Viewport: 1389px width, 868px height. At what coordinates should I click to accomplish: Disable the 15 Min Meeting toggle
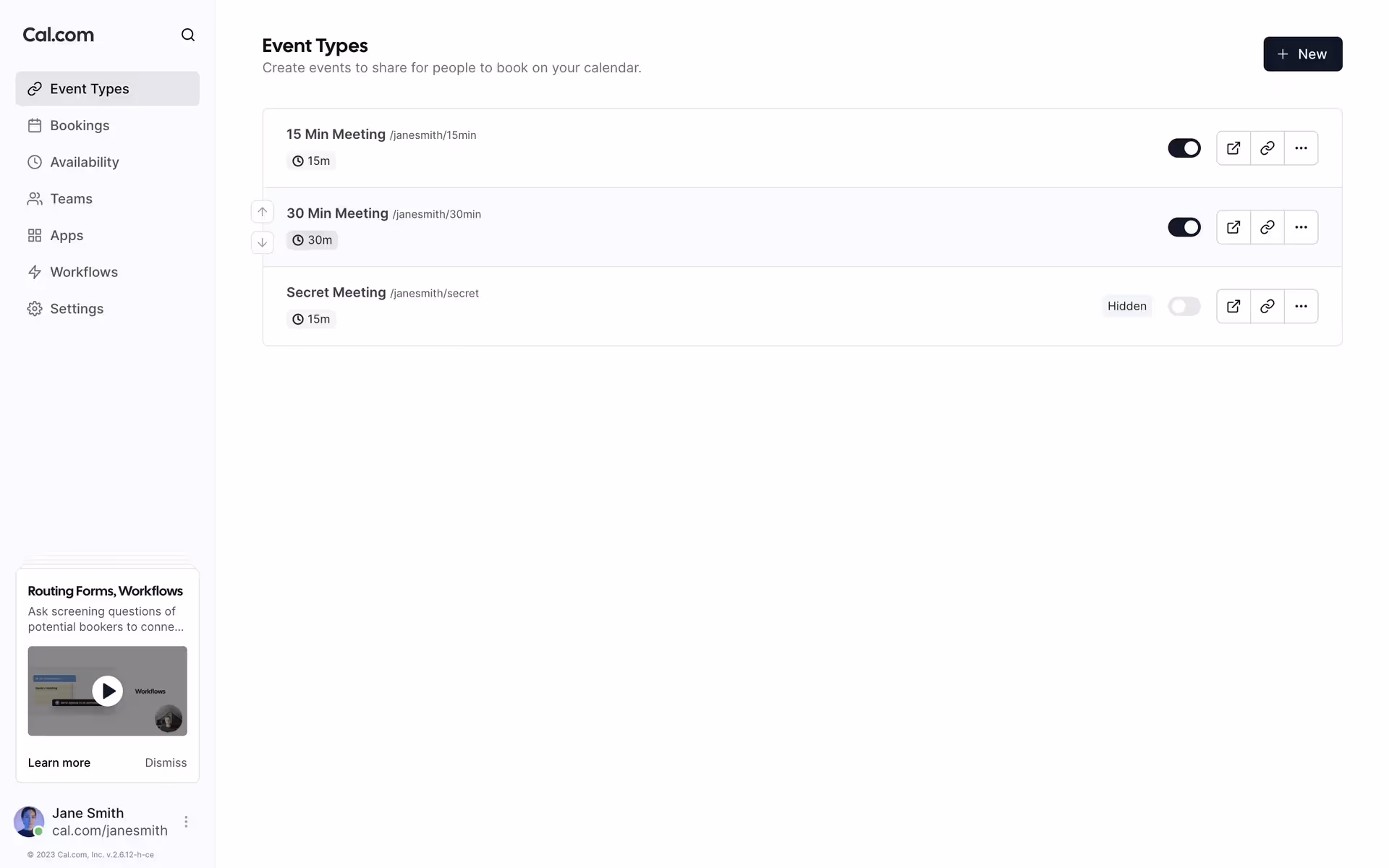pyautogui.click(x=1184, y=148)
